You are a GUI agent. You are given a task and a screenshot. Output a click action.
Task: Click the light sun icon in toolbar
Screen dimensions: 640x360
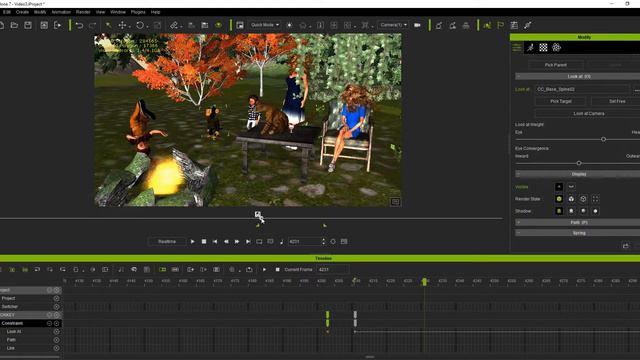point(289,25)
